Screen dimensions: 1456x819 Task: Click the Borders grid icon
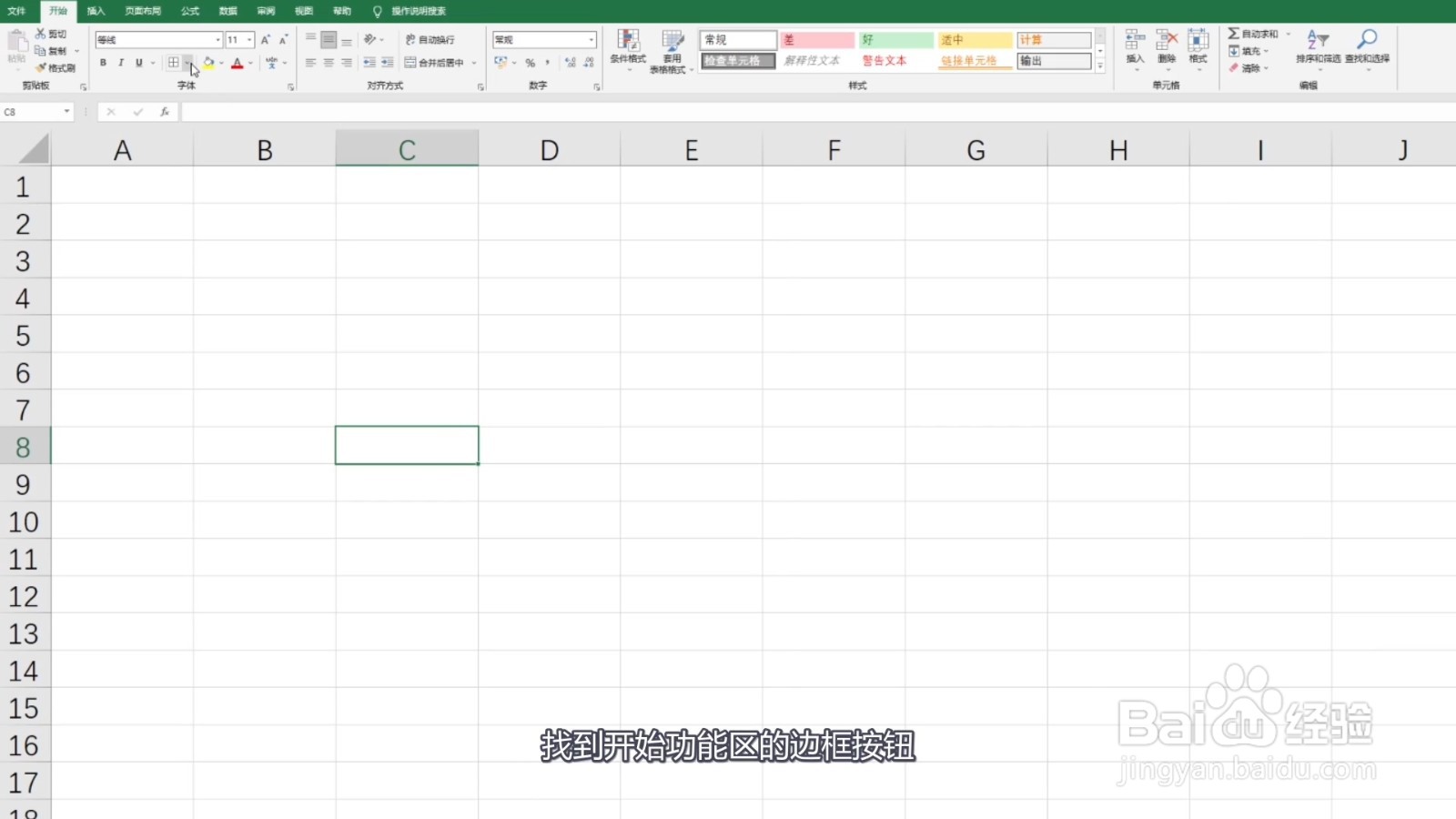[173, 63]
